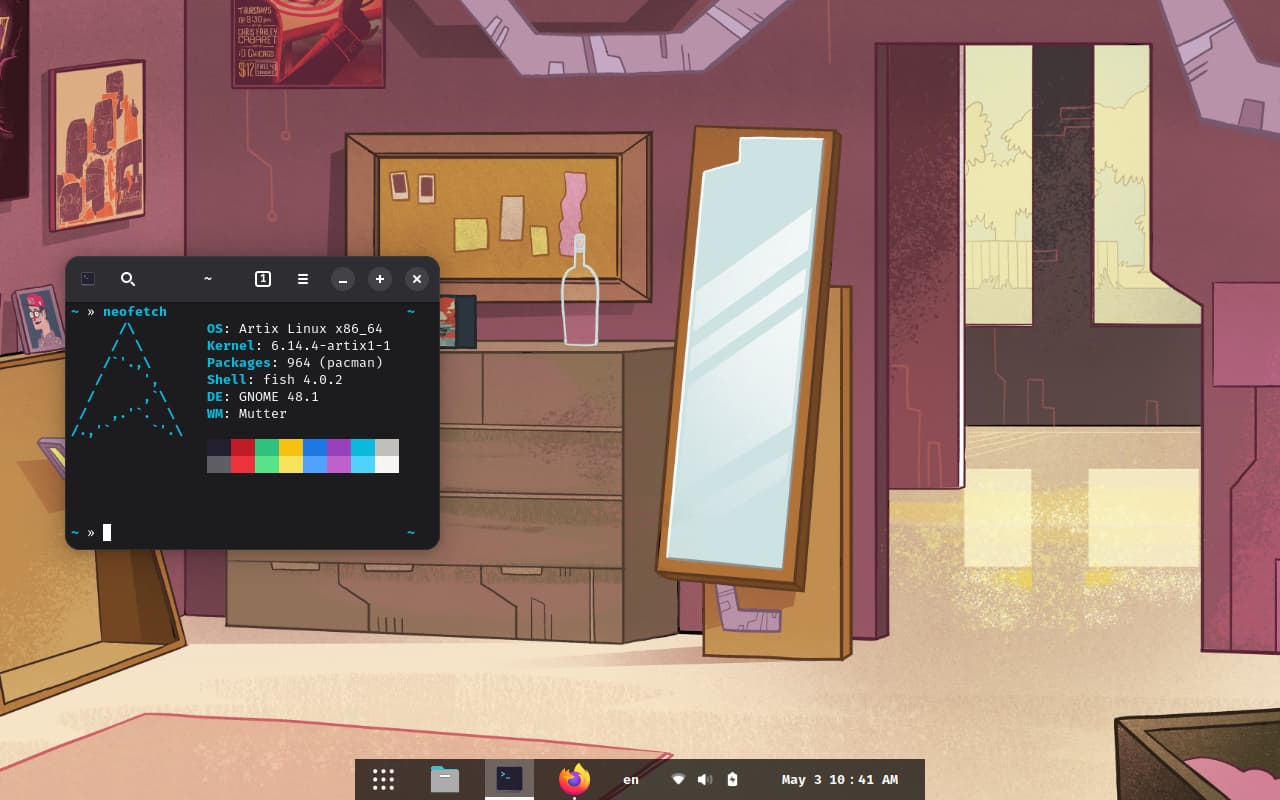Click the battery status icon
1280x800 pixels.
pyautogui.click(x=732, y=779)
